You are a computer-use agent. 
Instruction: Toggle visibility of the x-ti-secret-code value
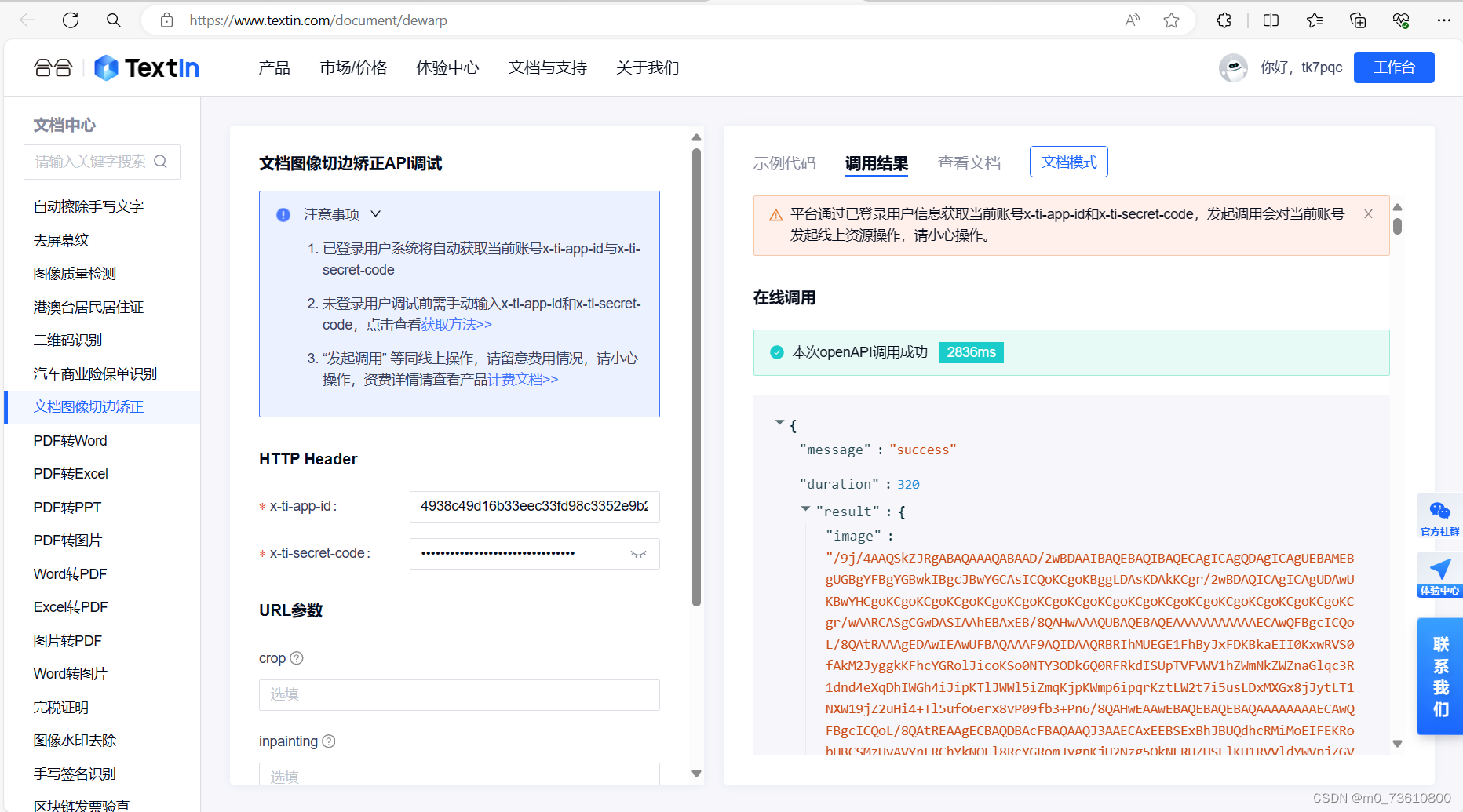point(638,554)
